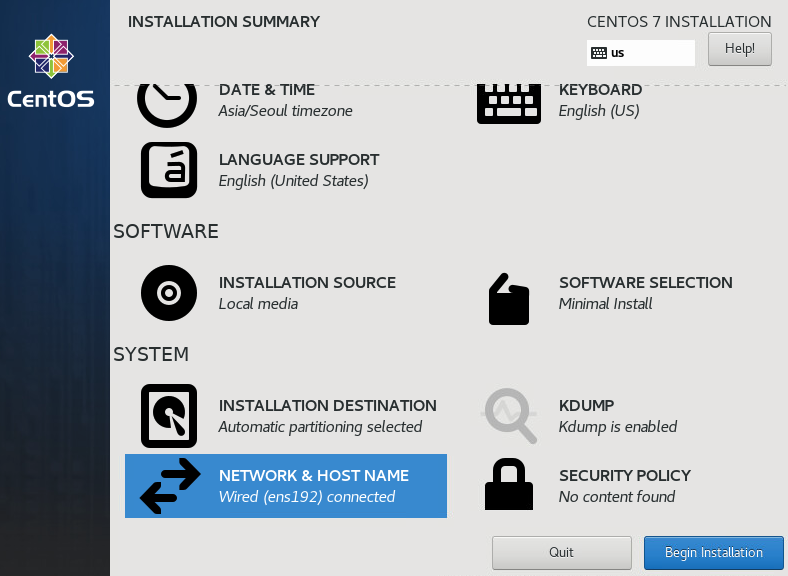
Task: Open KEYBOARD settings label
Action: [x=601, y=90]
